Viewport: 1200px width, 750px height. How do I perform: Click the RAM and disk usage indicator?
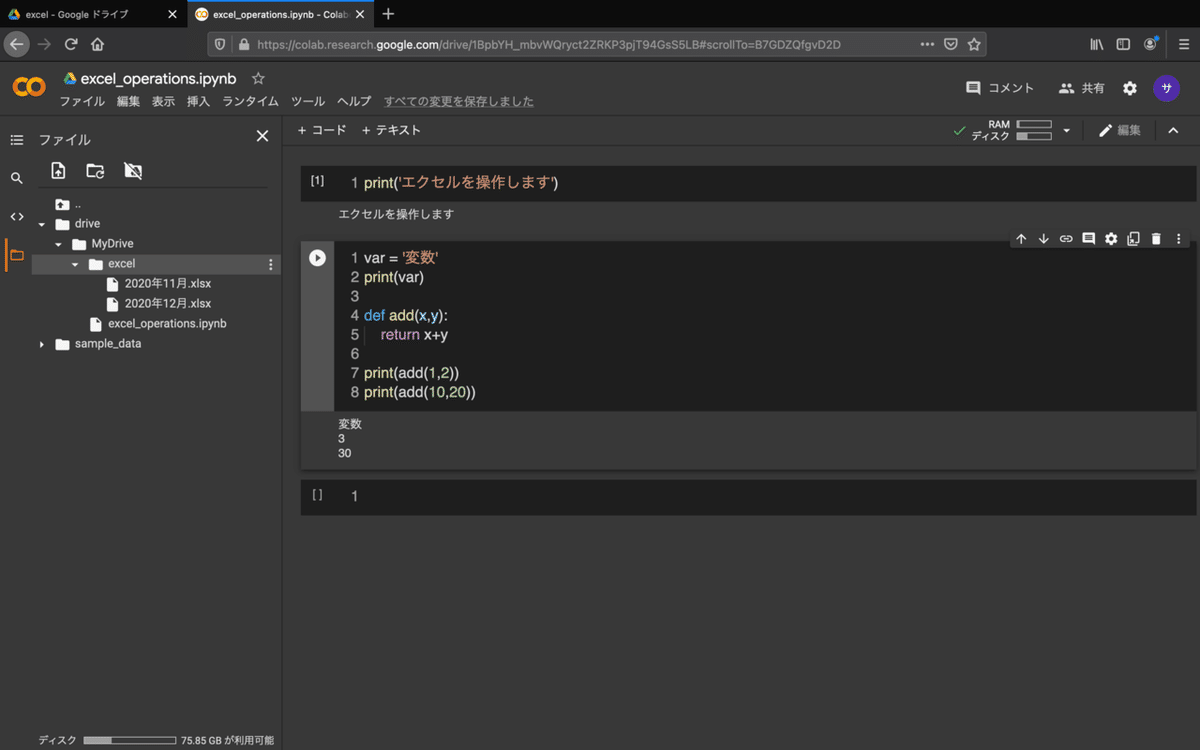click(x=1011, y=130)
